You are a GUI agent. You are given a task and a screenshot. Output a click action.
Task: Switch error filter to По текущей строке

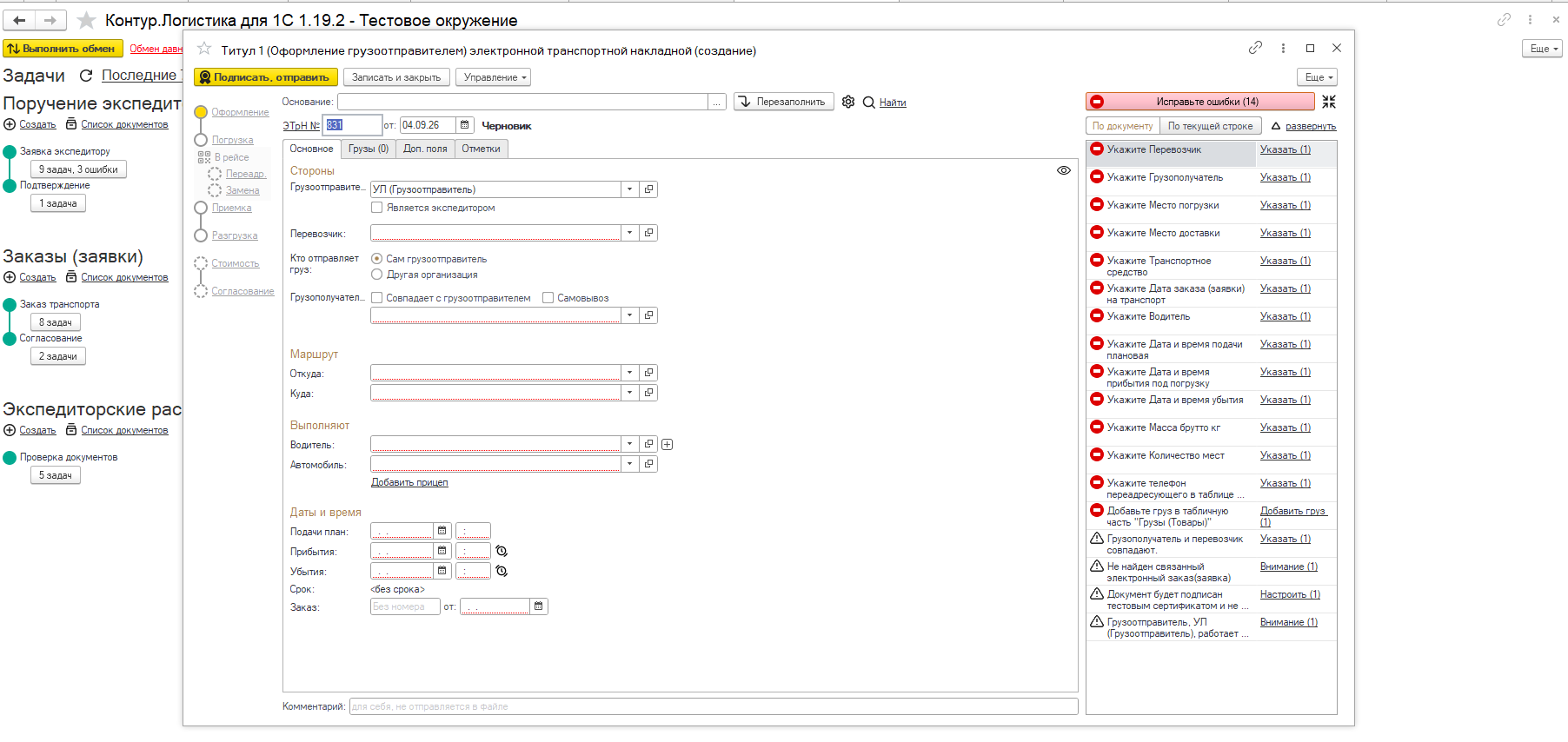(1210, 126)
